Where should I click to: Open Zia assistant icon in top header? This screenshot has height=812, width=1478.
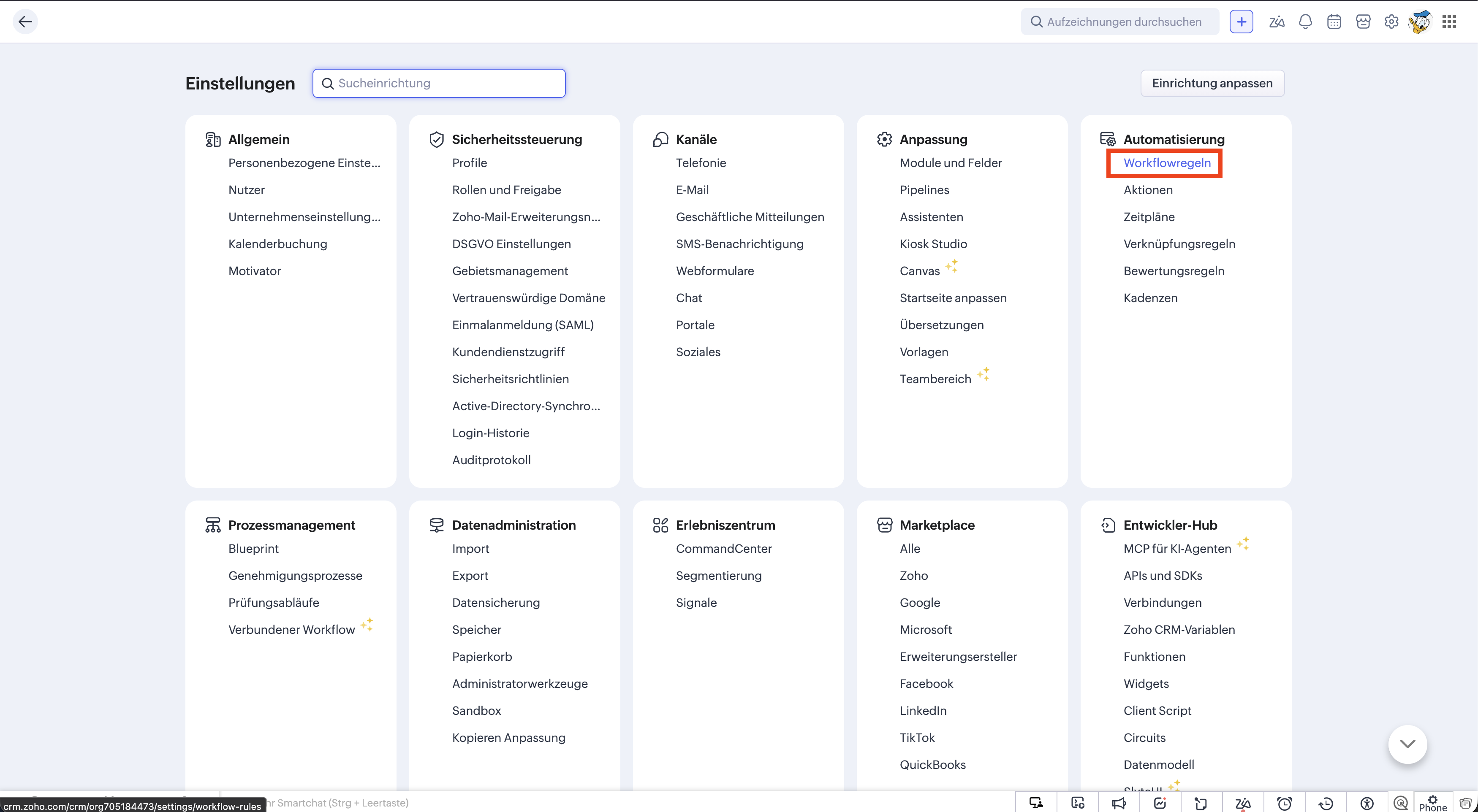point(1277,22)
